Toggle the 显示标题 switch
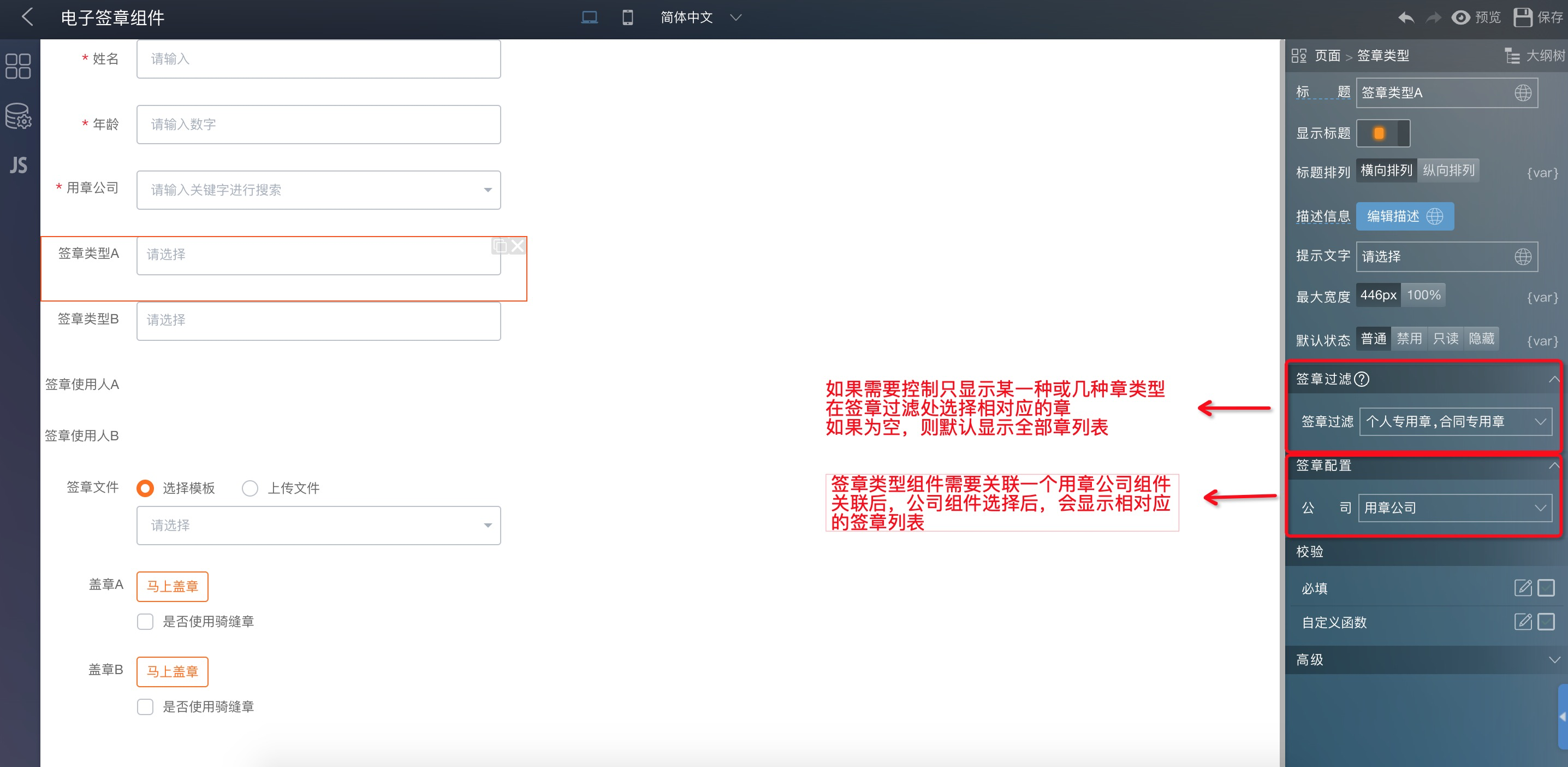 point(1382,133)
